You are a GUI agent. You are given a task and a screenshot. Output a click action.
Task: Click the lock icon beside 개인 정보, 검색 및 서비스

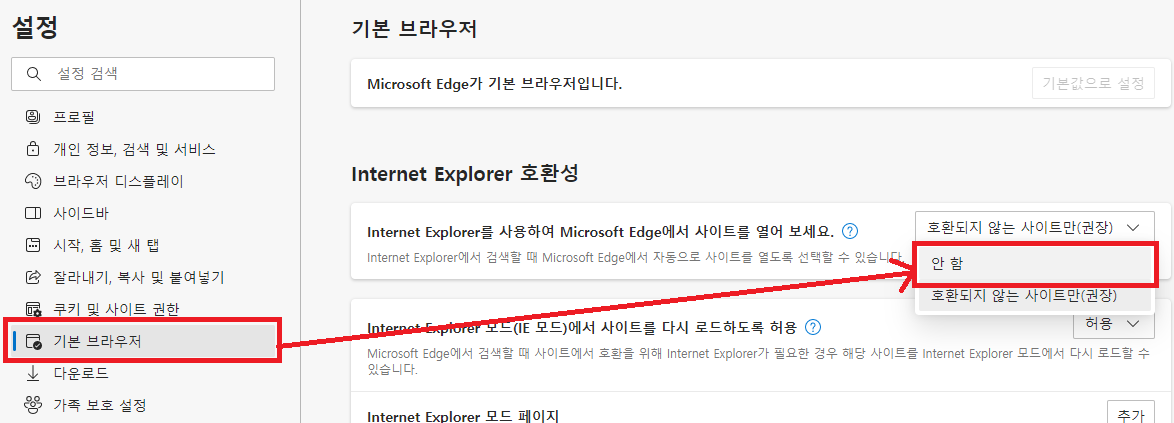pyautogui.click(x=33, y=149)
